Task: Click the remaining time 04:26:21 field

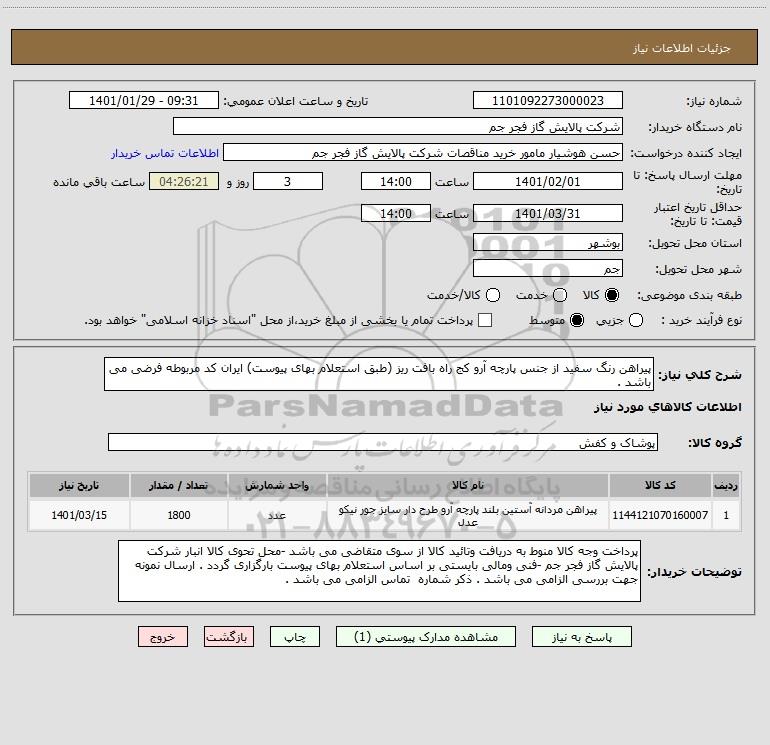Action: pos(184,181)
